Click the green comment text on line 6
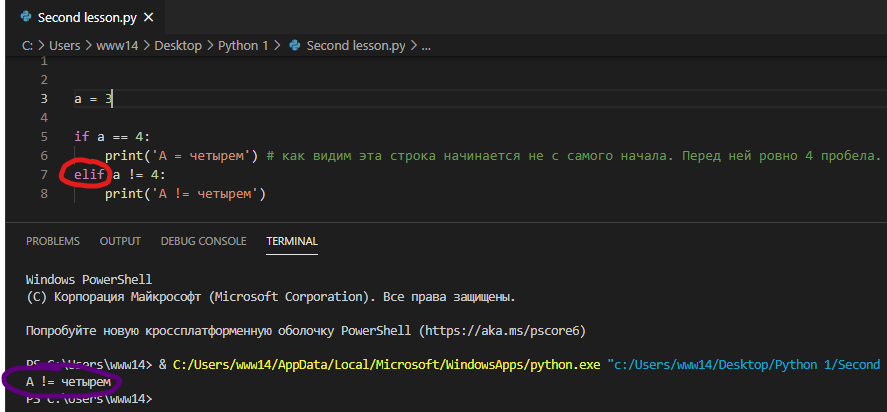The width and height of the screenshot is (887, 412). point(574,156)
